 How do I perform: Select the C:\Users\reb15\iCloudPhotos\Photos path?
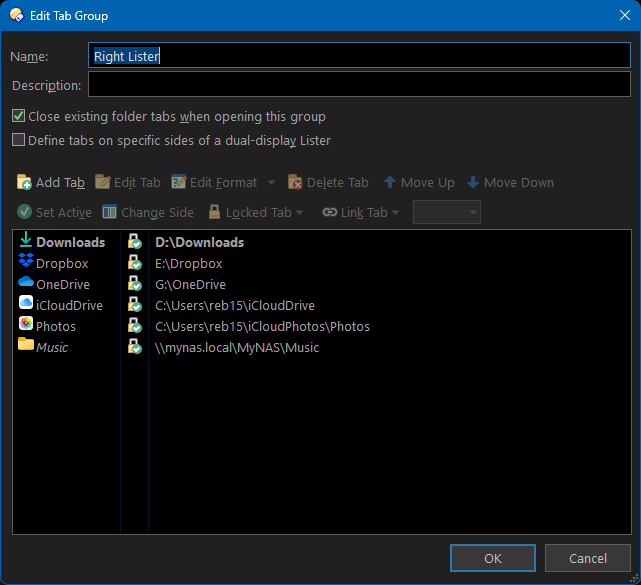click(262, 327)
